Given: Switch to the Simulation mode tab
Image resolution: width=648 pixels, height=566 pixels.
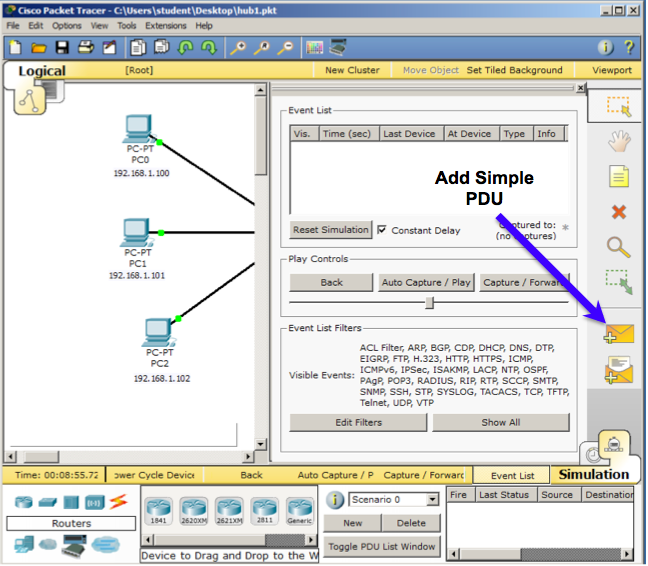Looking at the screenshot, I should click(593, 474).
